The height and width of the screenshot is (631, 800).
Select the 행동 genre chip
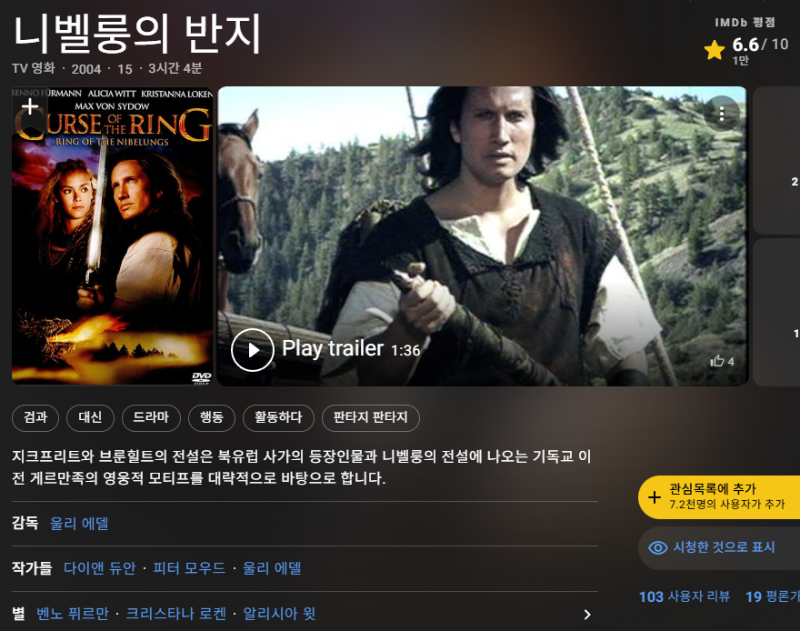tap(211, 418)
